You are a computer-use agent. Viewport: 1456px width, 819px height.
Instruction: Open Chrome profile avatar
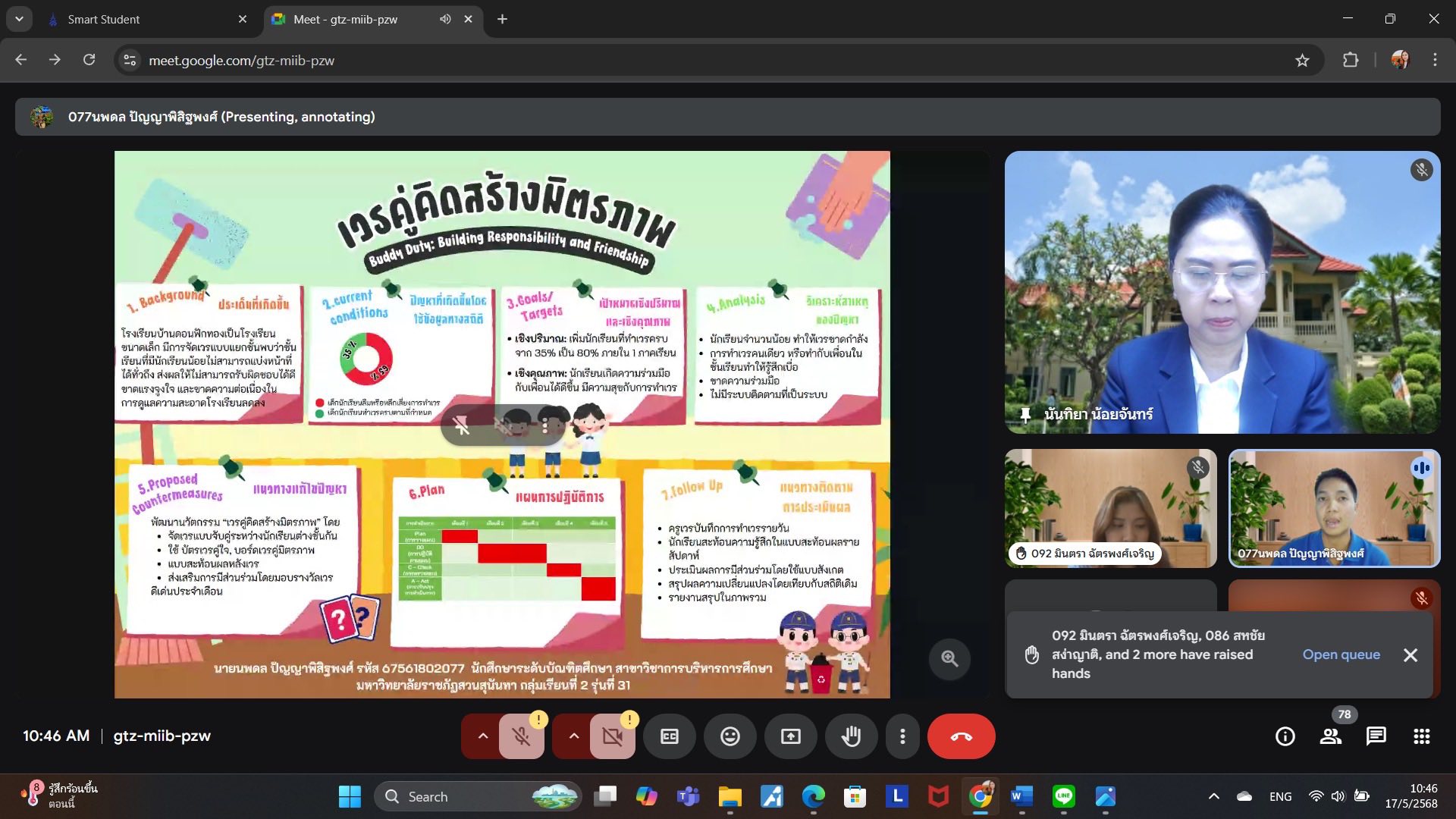click(1400, 60)
